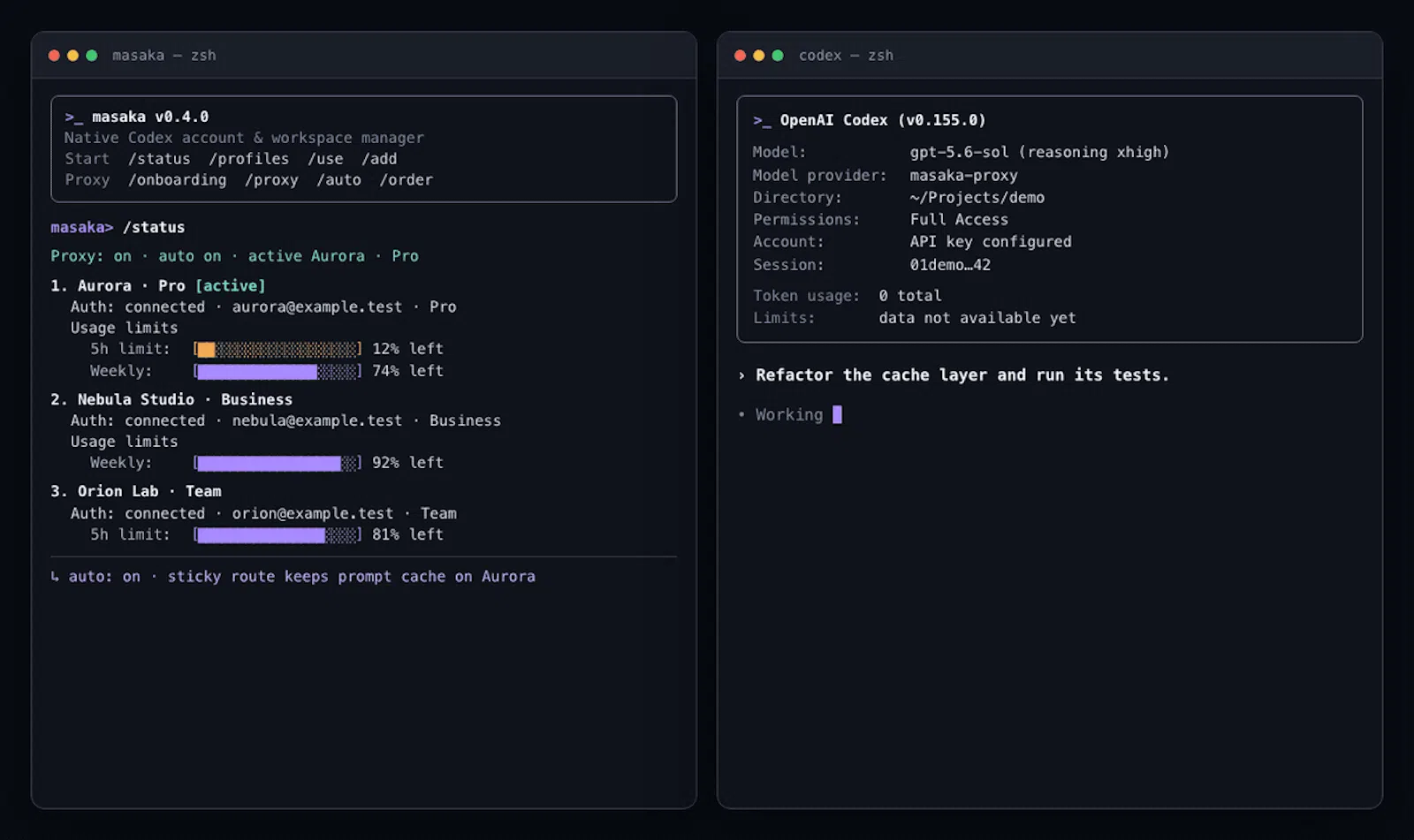
Task: Click the 'API key configured' account value
Action: coord(991,242)
